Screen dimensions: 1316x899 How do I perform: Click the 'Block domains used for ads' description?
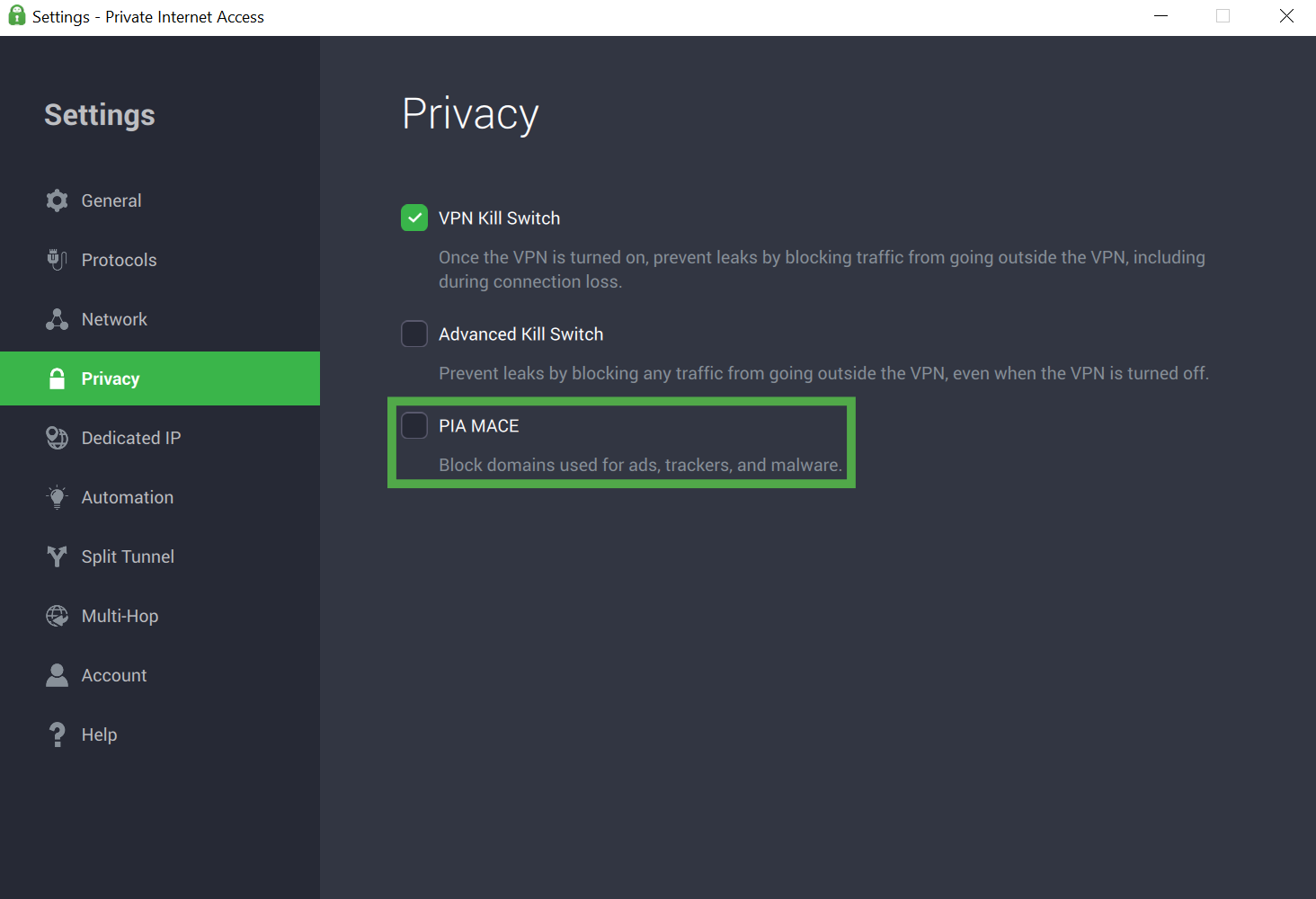640,465
